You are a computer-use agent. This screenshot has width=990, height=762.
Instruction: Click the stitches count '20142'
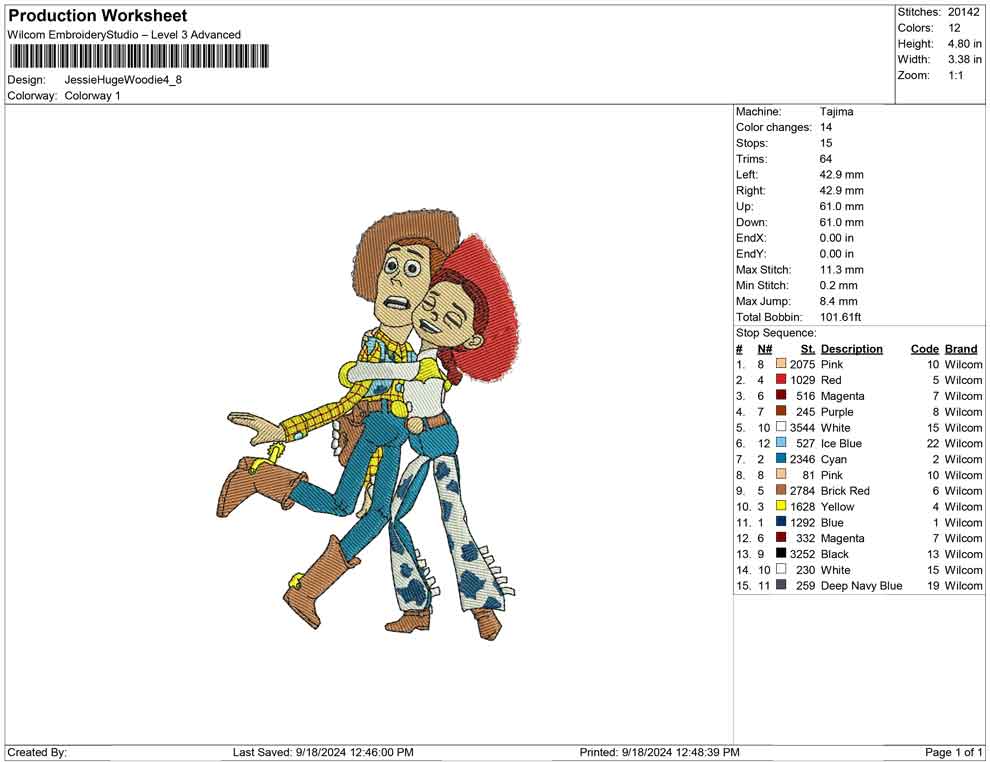(x=964, y=12)
